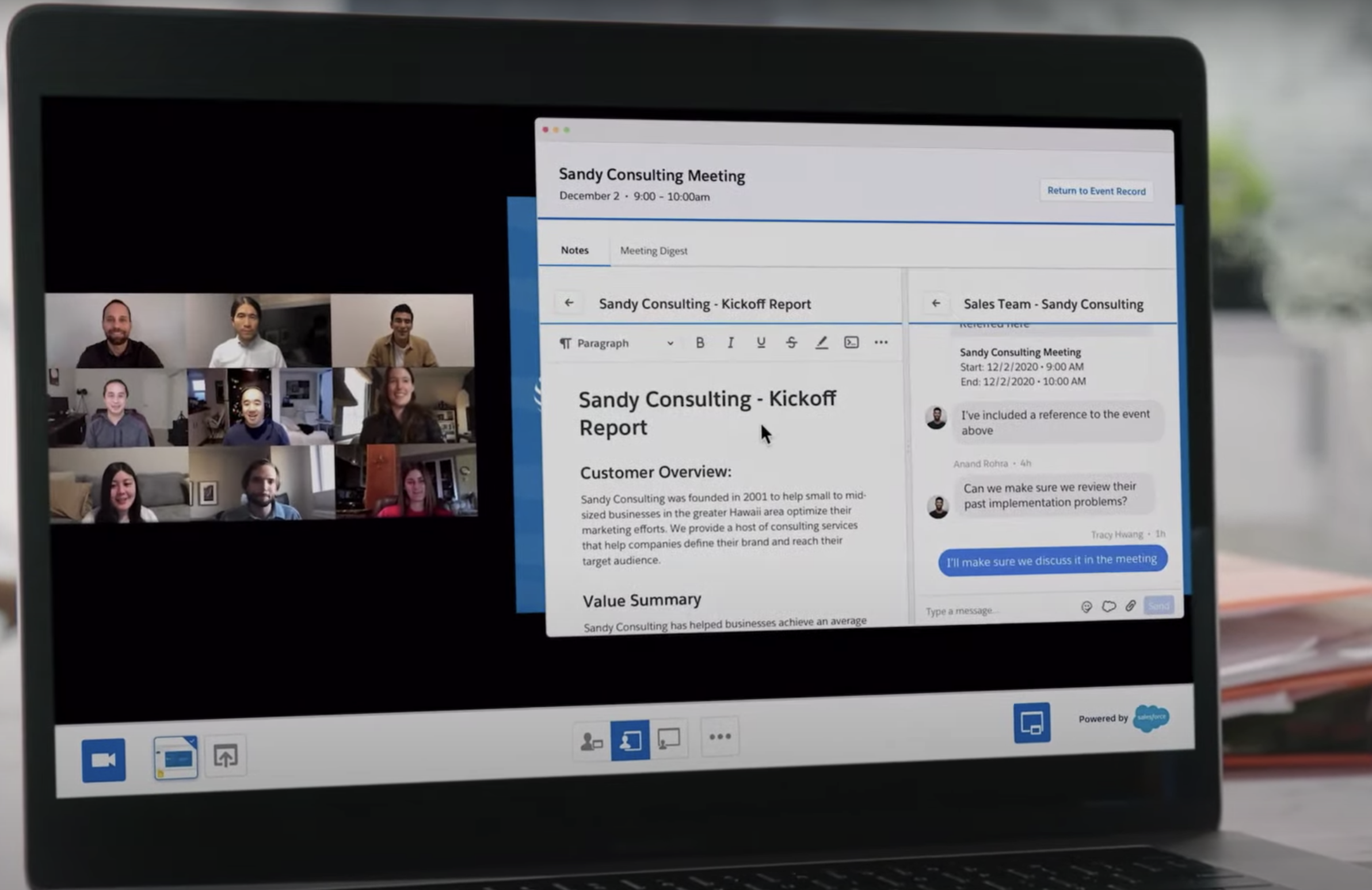This screenshot has width=1372, height=890.
Task: Select the middle speaker layout view
Action: pyautogui.click(x=630, y=740)
